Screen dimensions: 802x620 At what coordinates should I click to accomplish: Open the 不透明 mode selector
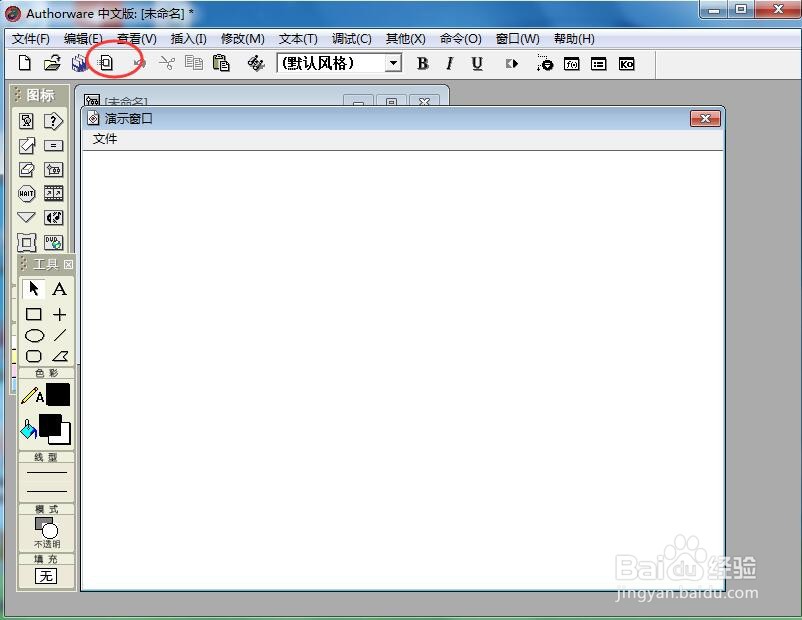coord(47,533)
